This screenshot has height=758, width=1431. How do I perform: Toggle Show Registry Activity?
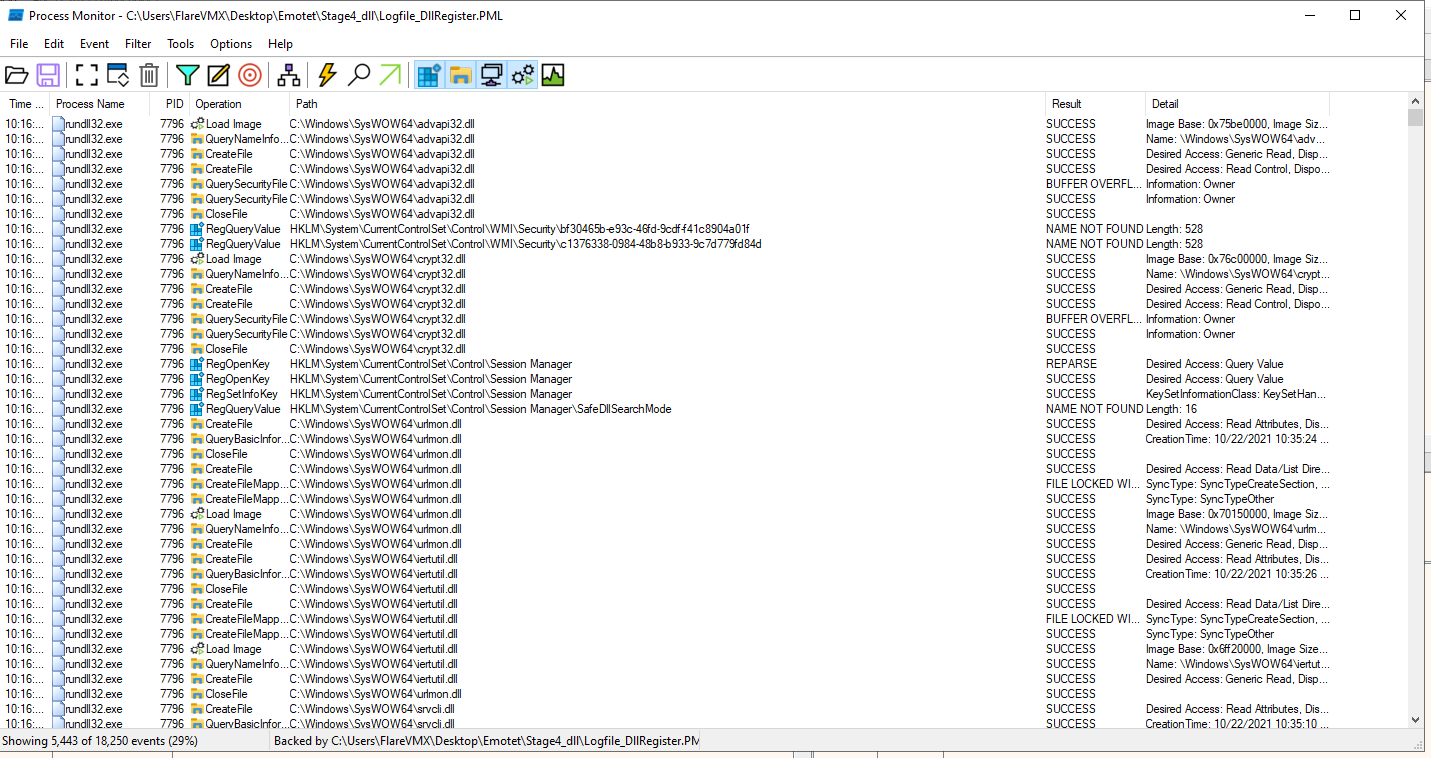pyautogui.click(x=429, y=75)
